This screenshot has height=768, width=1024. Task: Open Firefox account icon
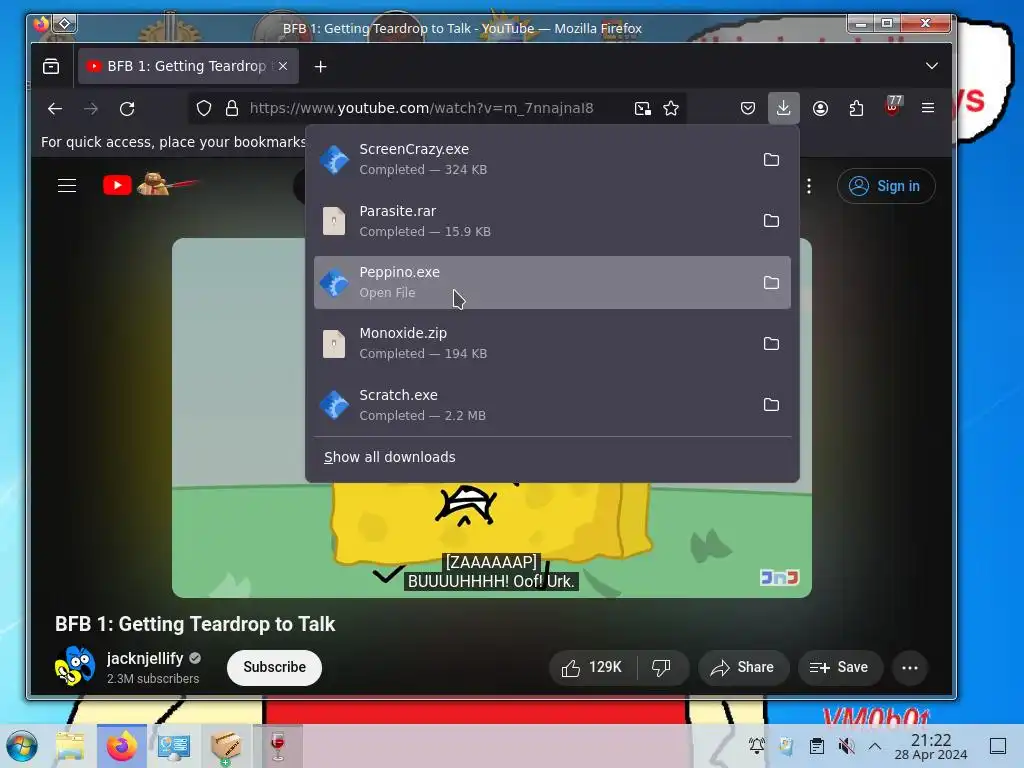click(820, 108)
